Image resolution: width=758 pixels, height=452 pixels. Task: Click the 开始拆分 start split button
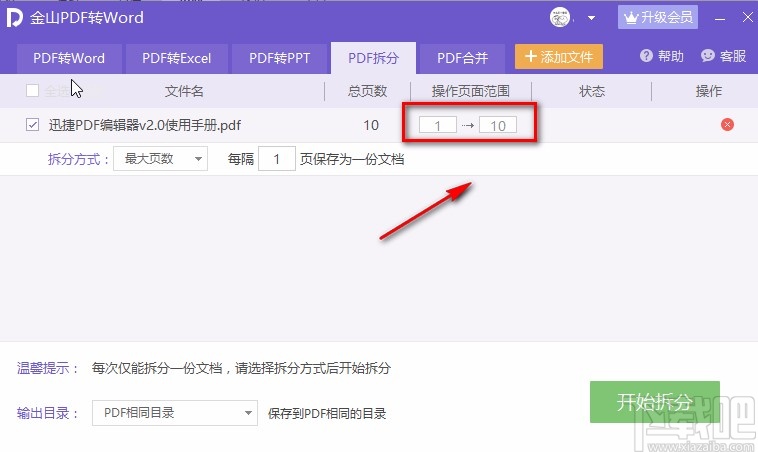tap(655, 402)
